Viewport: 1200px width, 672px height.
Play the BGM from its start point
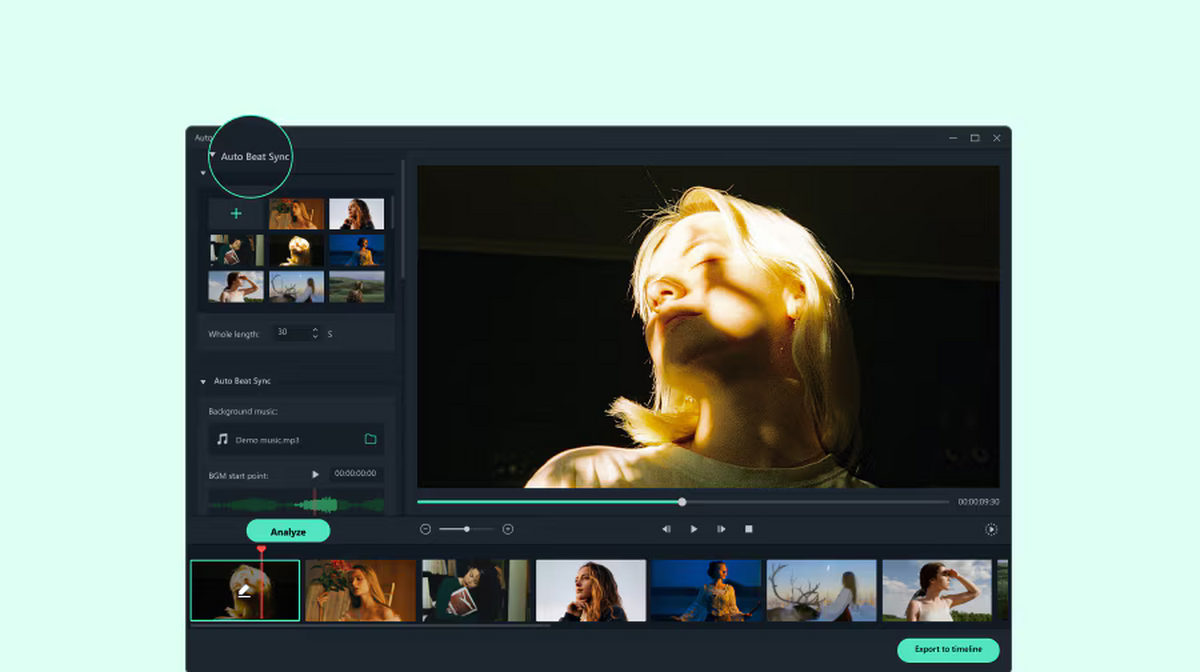tap(316, 474)
